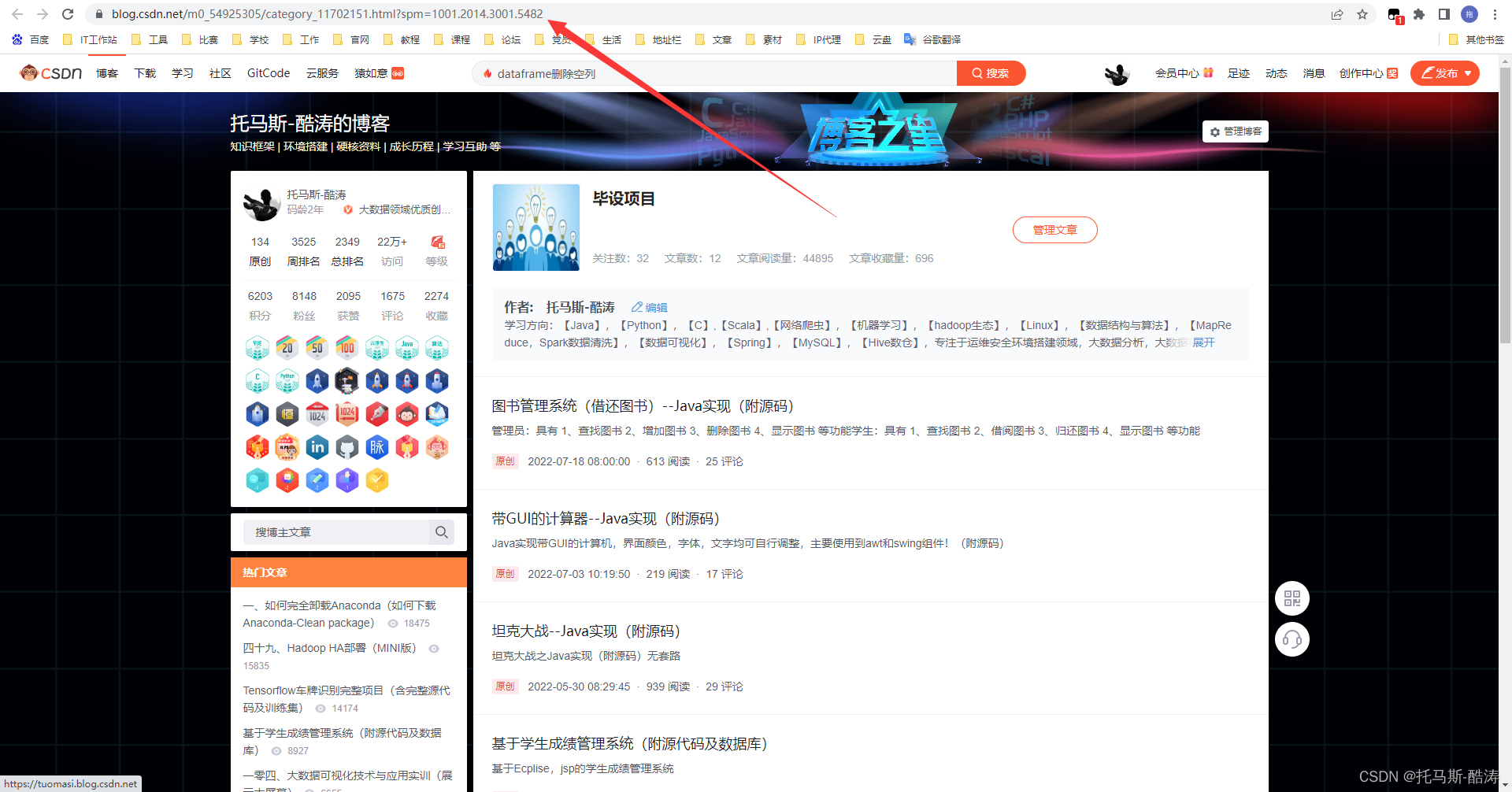Open the QR code floating panel
Screen dimensions: 1512x792
pos(1291,598)
